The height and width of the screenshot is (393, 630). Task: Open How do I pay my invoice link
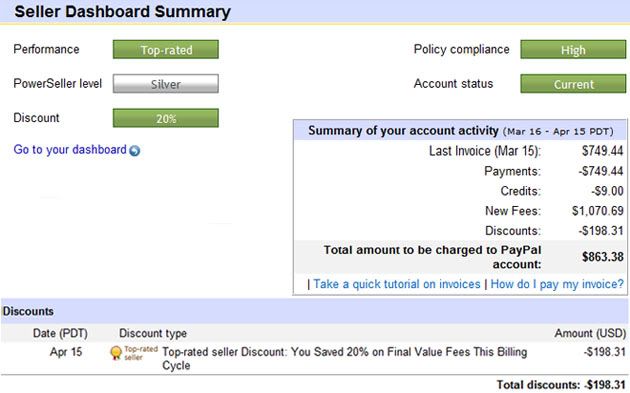coord(557,284)
